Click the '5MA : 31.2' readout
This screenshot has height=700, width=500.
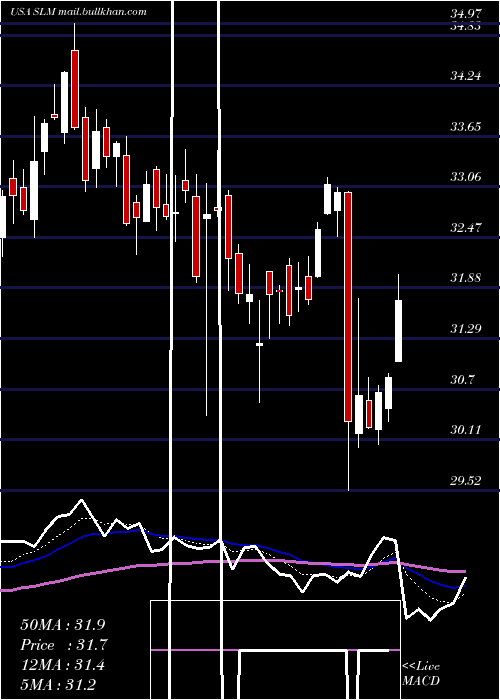pos(58,684)
